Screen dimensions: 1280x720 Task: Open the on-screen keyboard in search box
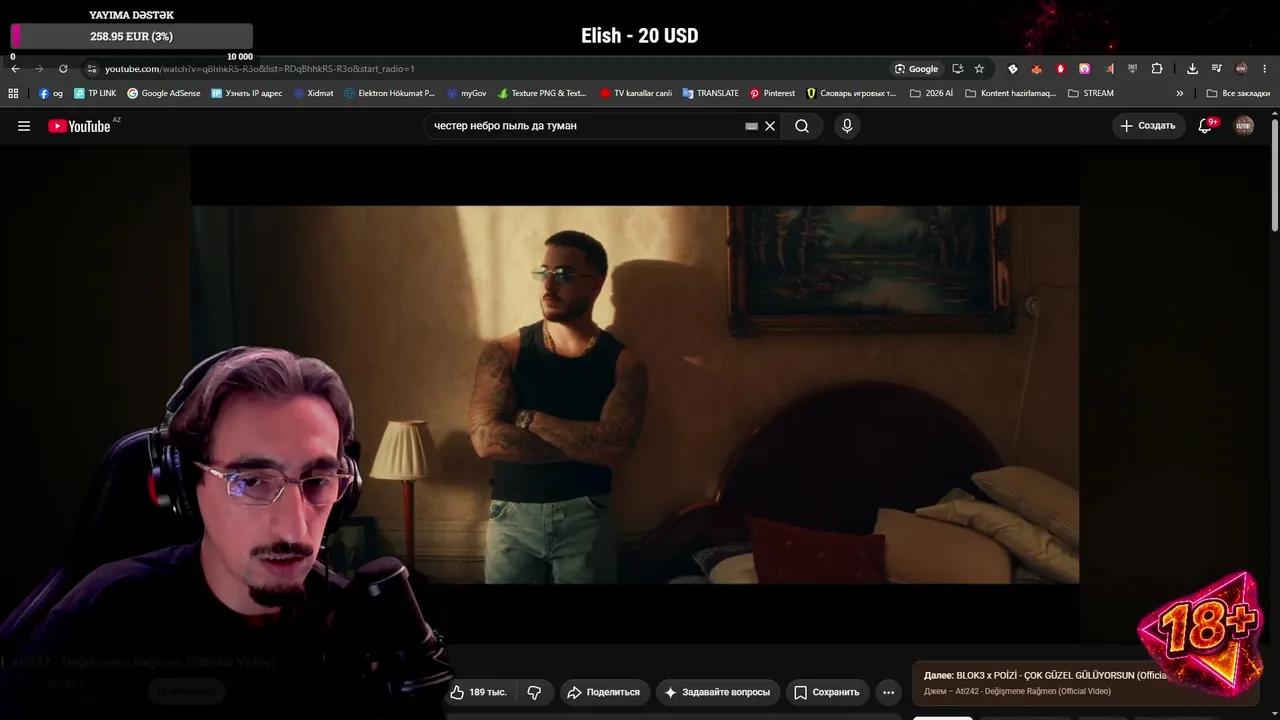752,126
